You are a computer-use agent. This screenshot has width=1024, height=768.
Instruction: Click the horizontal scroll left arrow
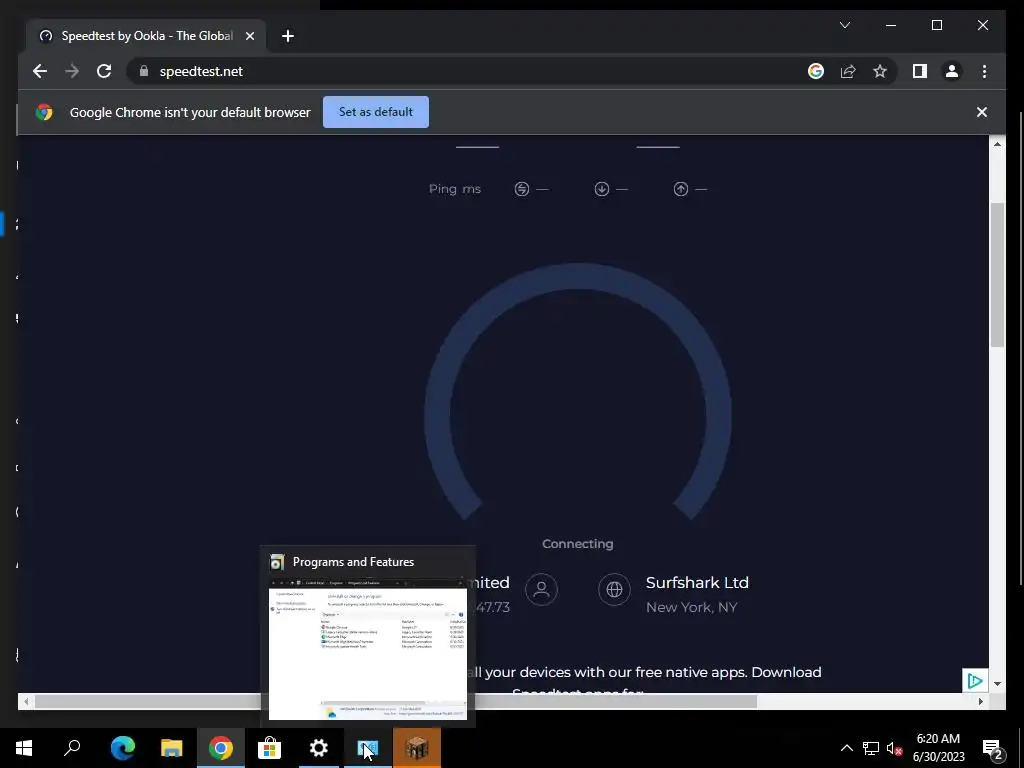point(25,701)
